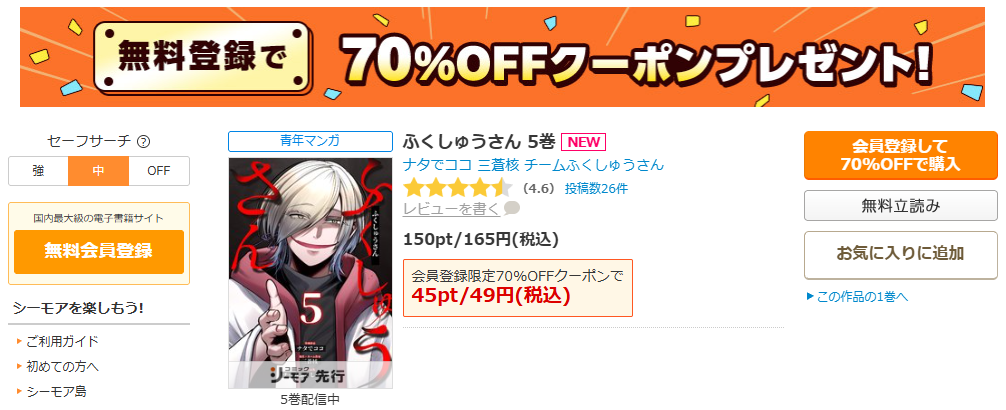The image size is (1006, 410).
Task: Open 無料立読み free preview
Action: point(901,206)
